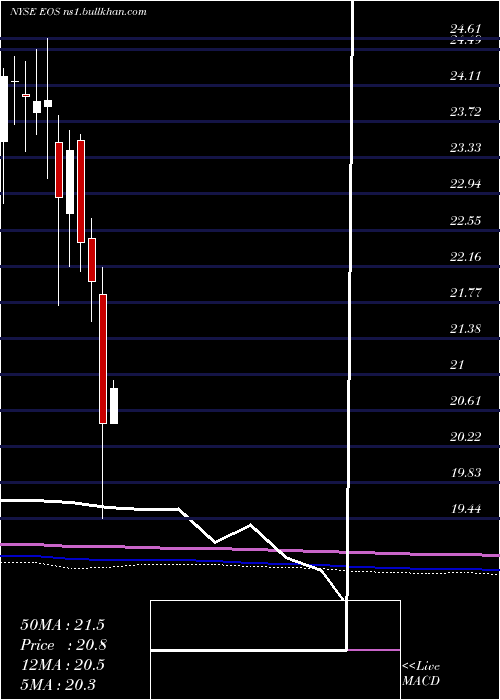Click the 23.72 price axis label
The image size is (500, 700).
click(x=465, y=112)
